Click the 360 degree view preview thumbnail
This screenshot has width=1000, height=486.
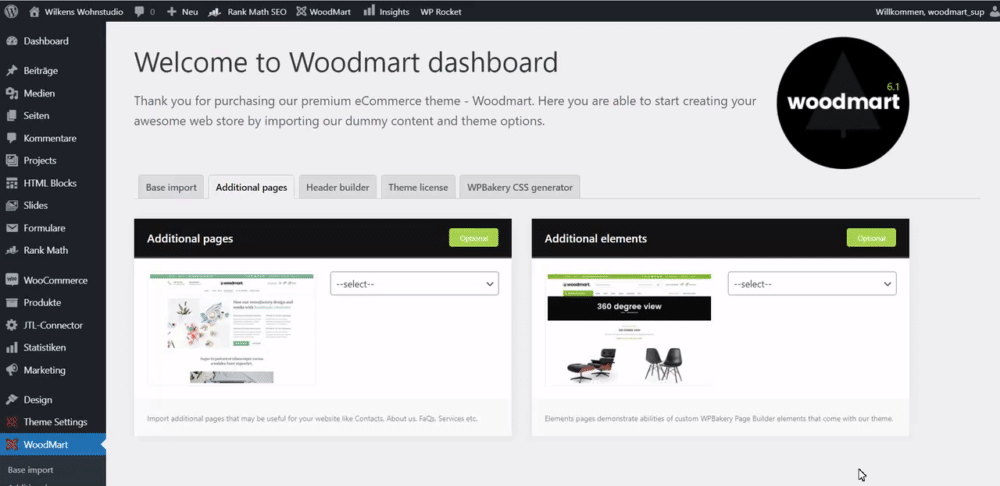tap(629, 329)
